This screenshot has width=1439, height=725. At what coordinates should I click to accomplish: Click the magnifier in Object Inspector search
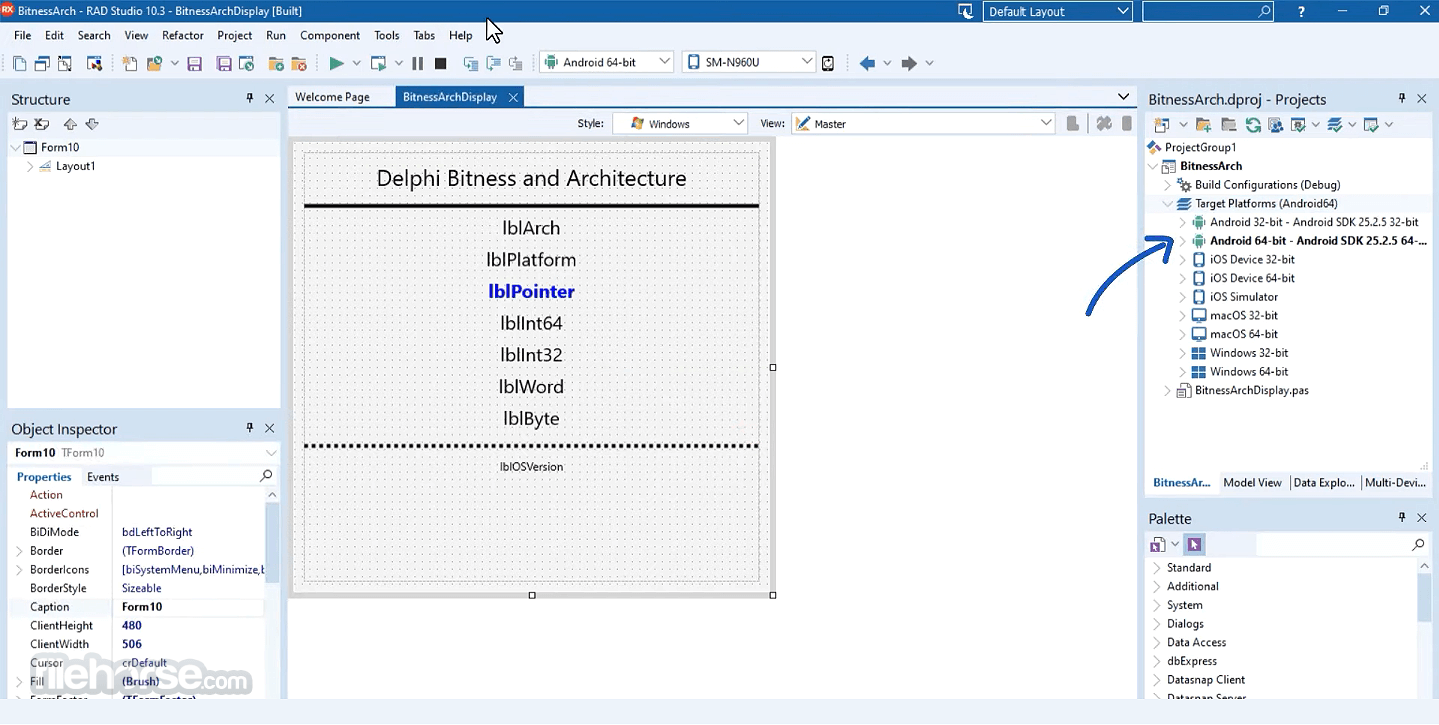pos(266,476)
